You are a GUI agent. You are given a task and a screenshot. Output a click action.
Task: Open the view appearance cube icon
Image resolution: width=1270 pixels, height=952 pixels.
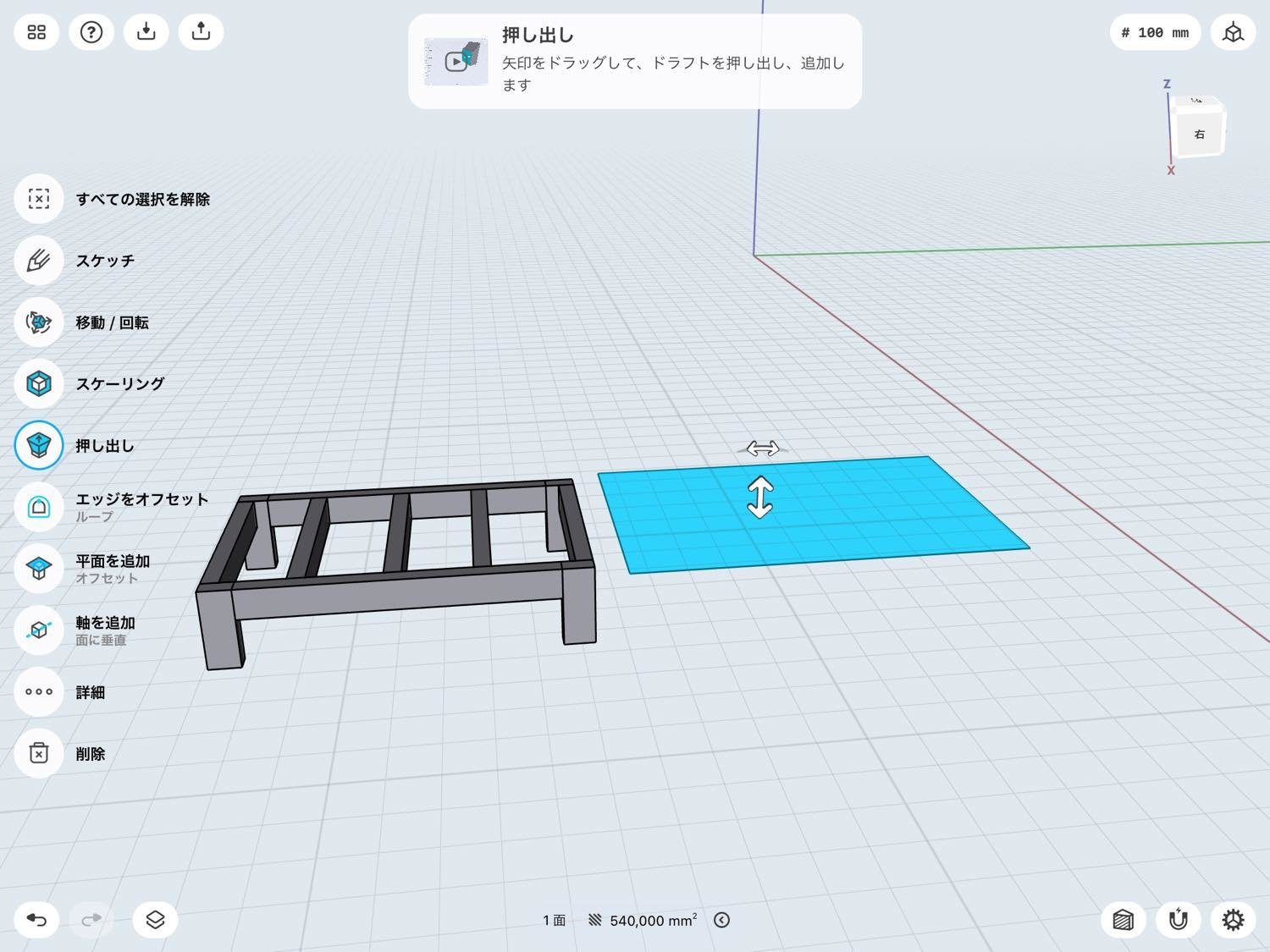coord(1124,920)
